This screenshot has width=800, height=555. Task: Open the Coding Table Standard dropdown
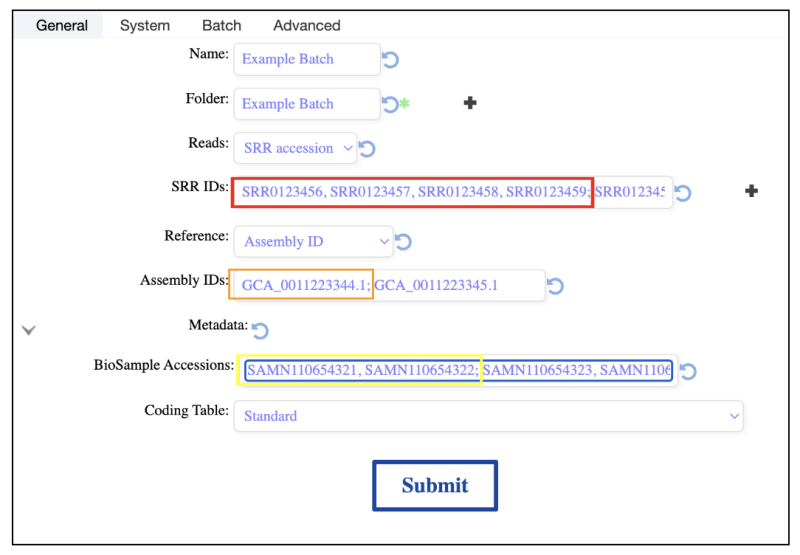[488, 416]
